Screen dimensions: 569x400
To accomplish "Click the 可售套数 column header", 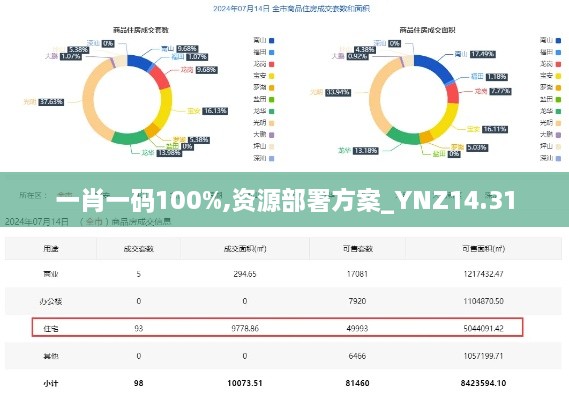I will click(x=357, y=249).
